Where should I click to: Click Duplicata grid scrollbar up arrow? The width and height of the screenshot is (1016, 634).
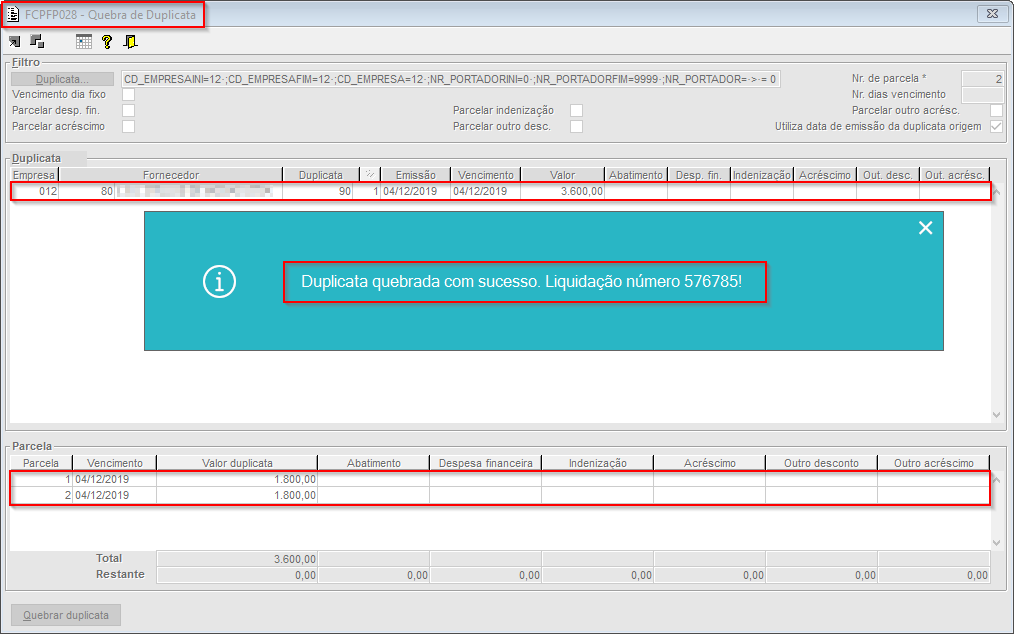997,192
